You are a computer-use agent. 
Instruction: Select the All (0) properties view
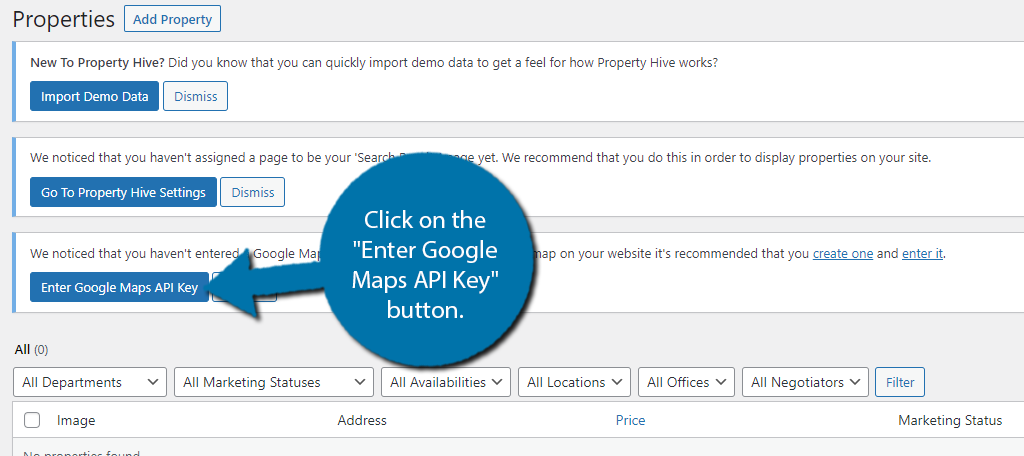(22, 350)
